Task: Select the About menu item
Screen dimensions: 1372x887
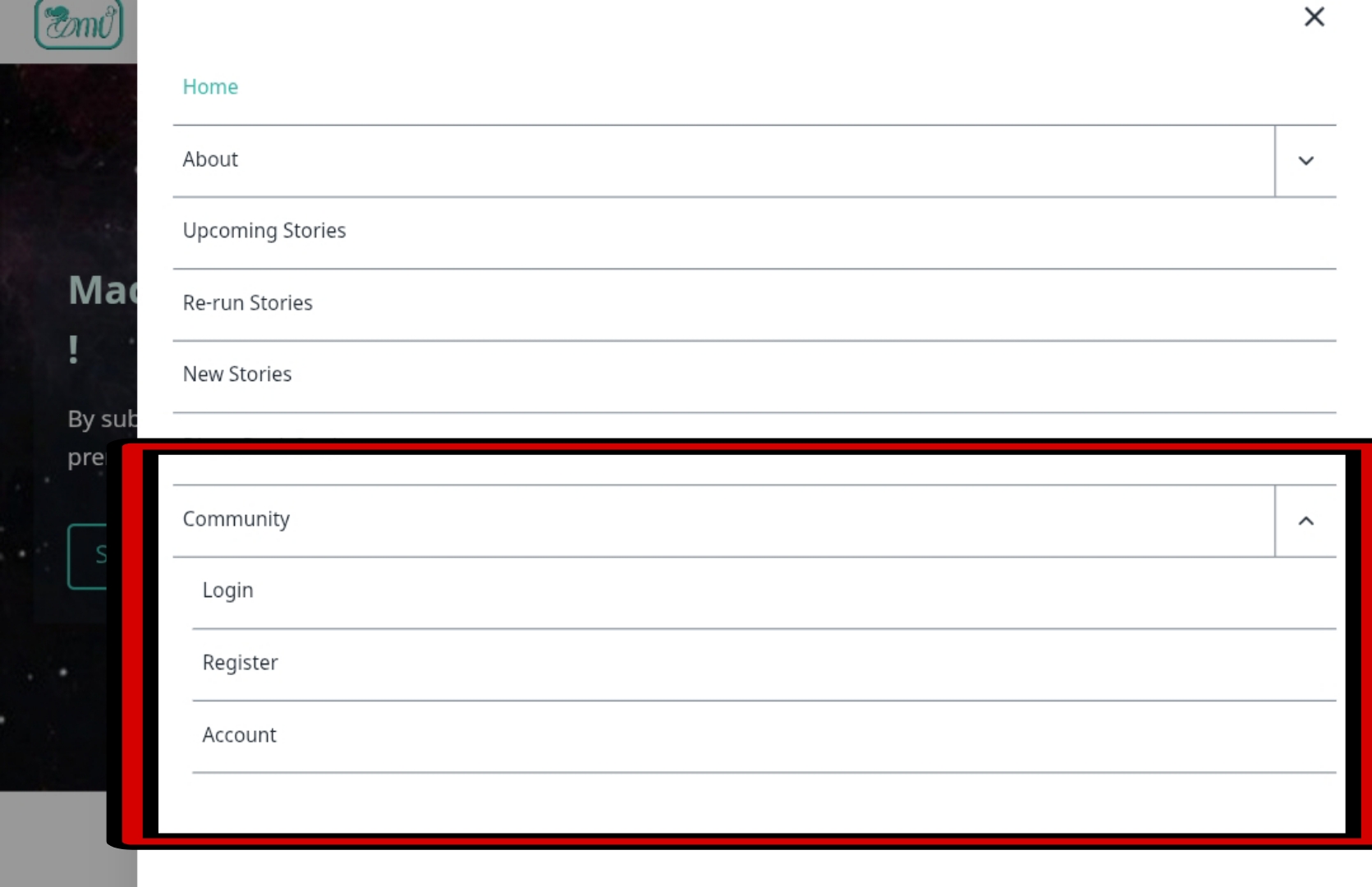Action: (x=210, y=159)
